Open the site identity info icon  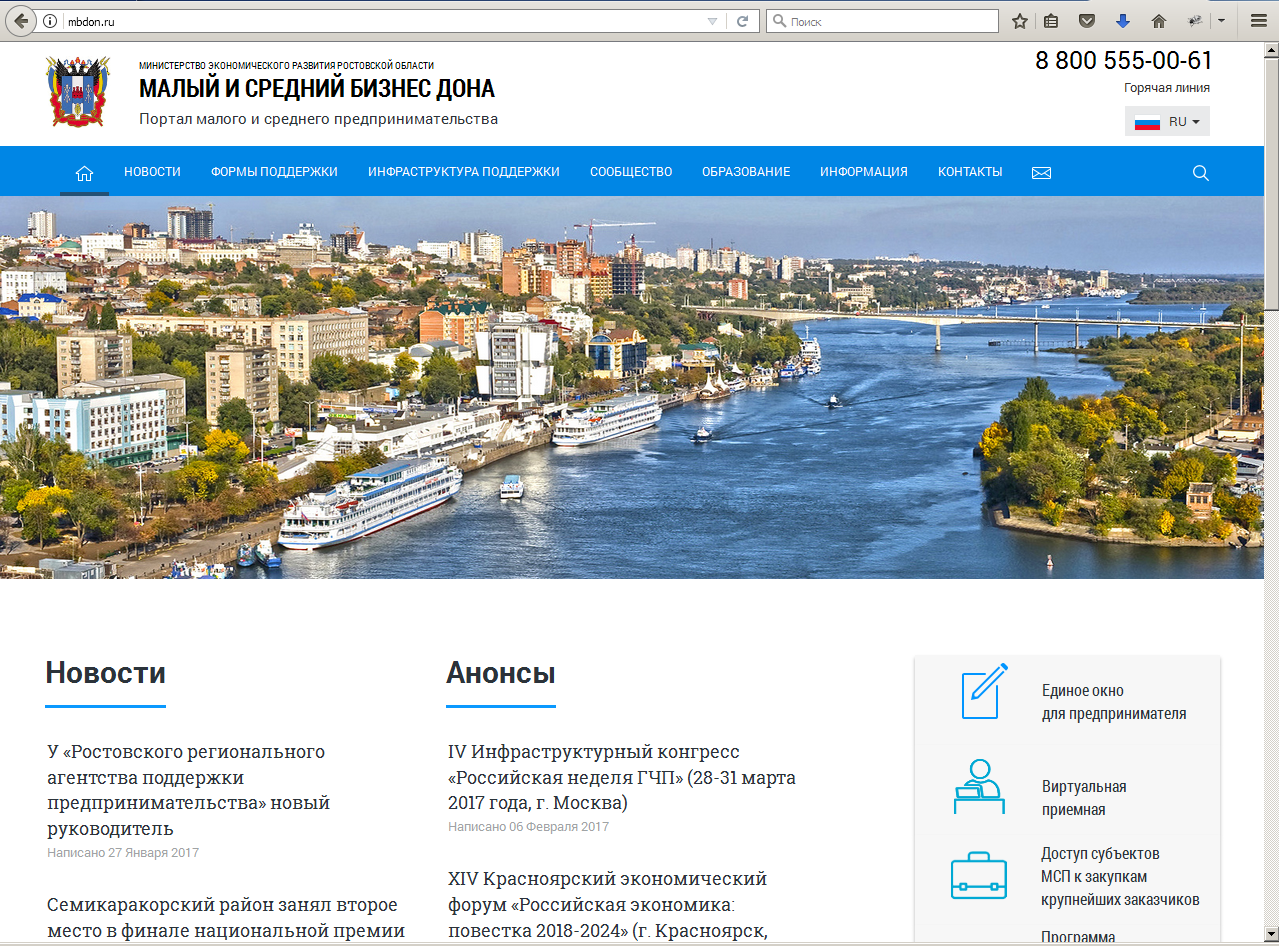tap(50, 21)
